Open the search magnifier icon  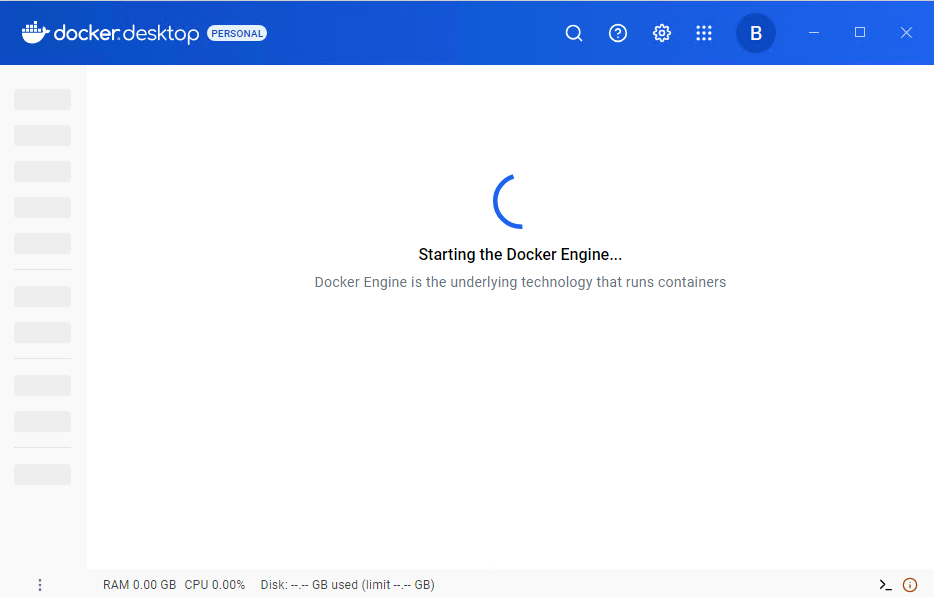click(574, 33)
